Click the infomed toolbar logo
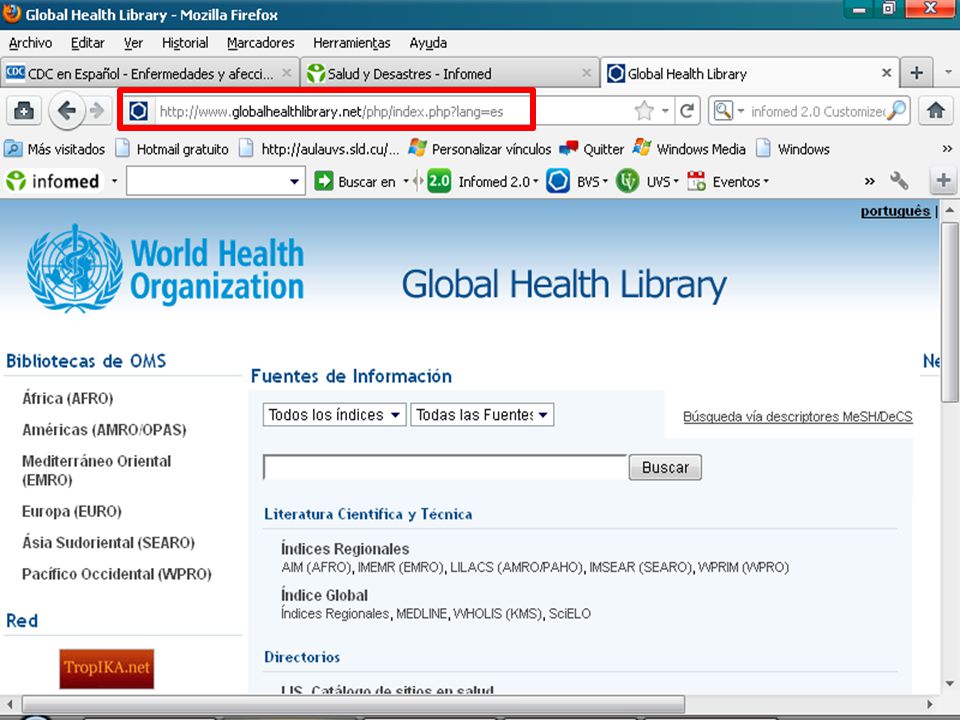The width and height of the screenshot is (960, 720). click(x=53, y=181)
